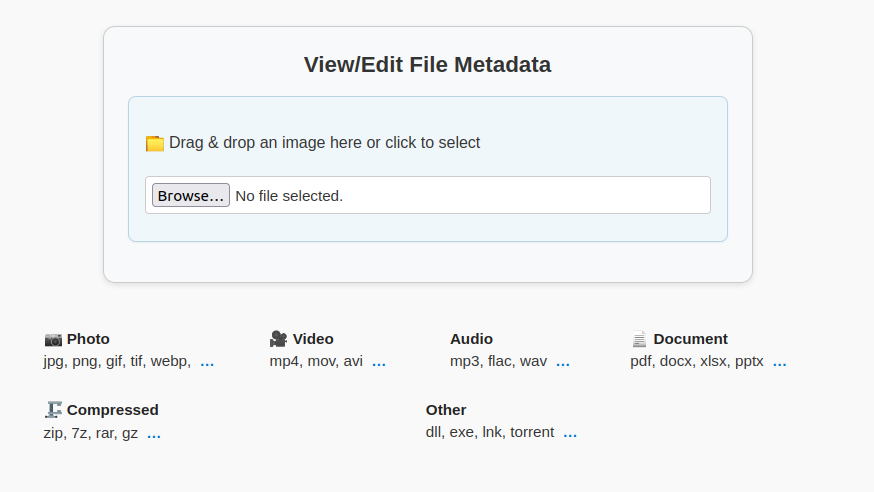Click the camera icon beside Photo

53,339
